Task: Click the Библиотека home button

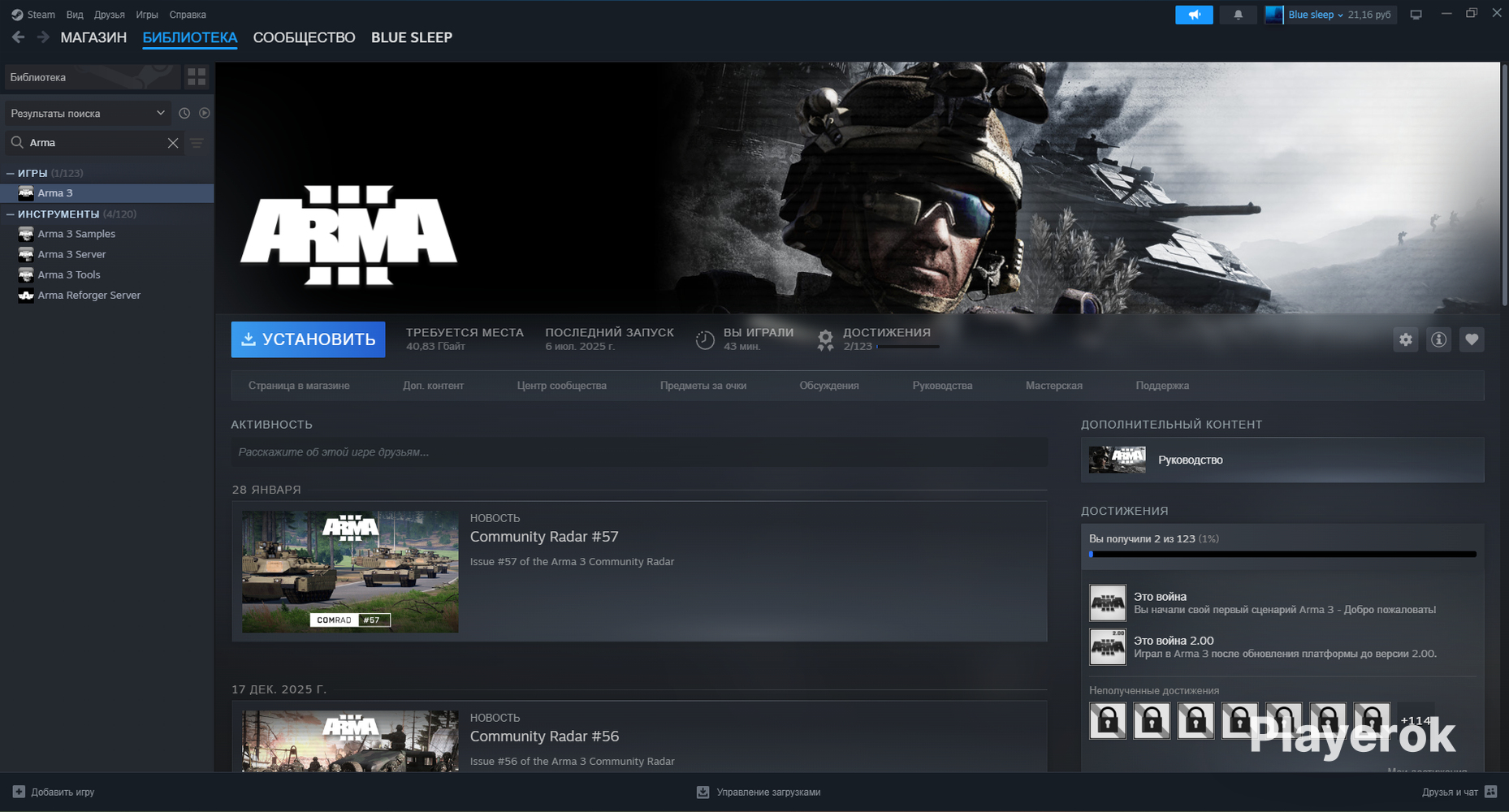Action: click(x=93, y=77)
